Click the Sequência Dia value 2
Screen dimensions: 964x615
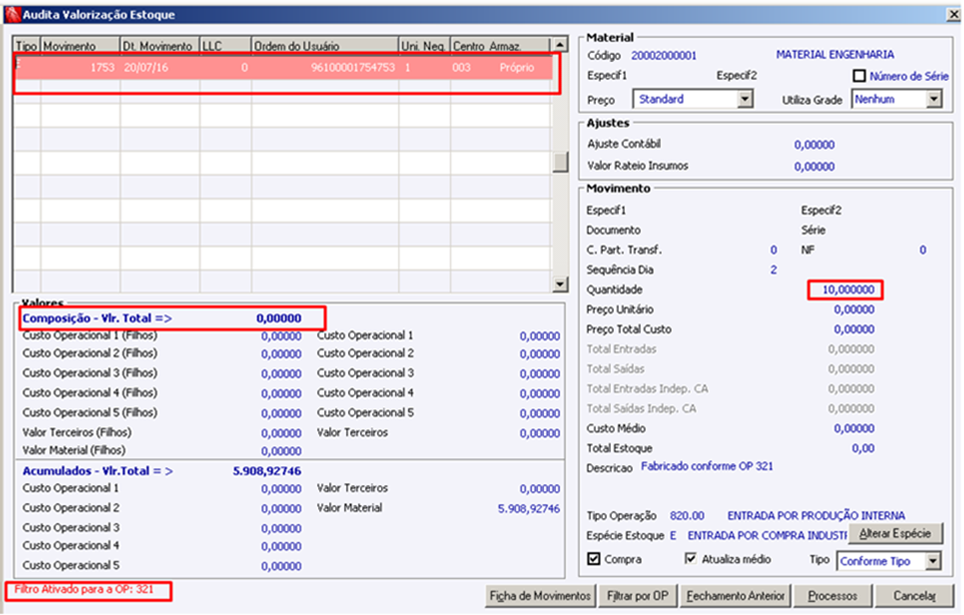pyautogui.click(x=773, y=269)
